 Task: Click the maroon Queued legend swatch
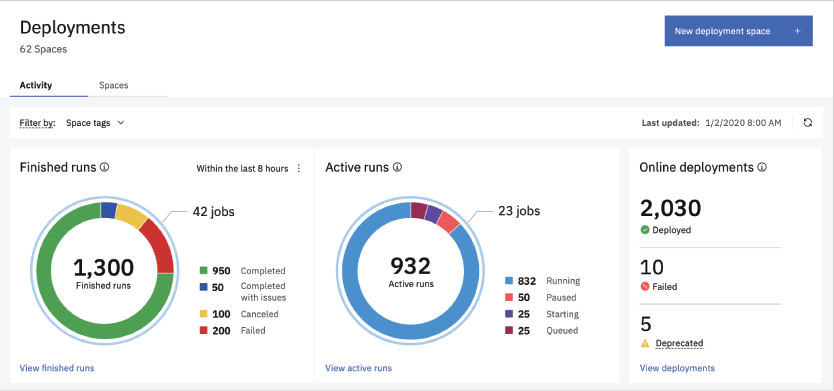[x=508, y=330]
